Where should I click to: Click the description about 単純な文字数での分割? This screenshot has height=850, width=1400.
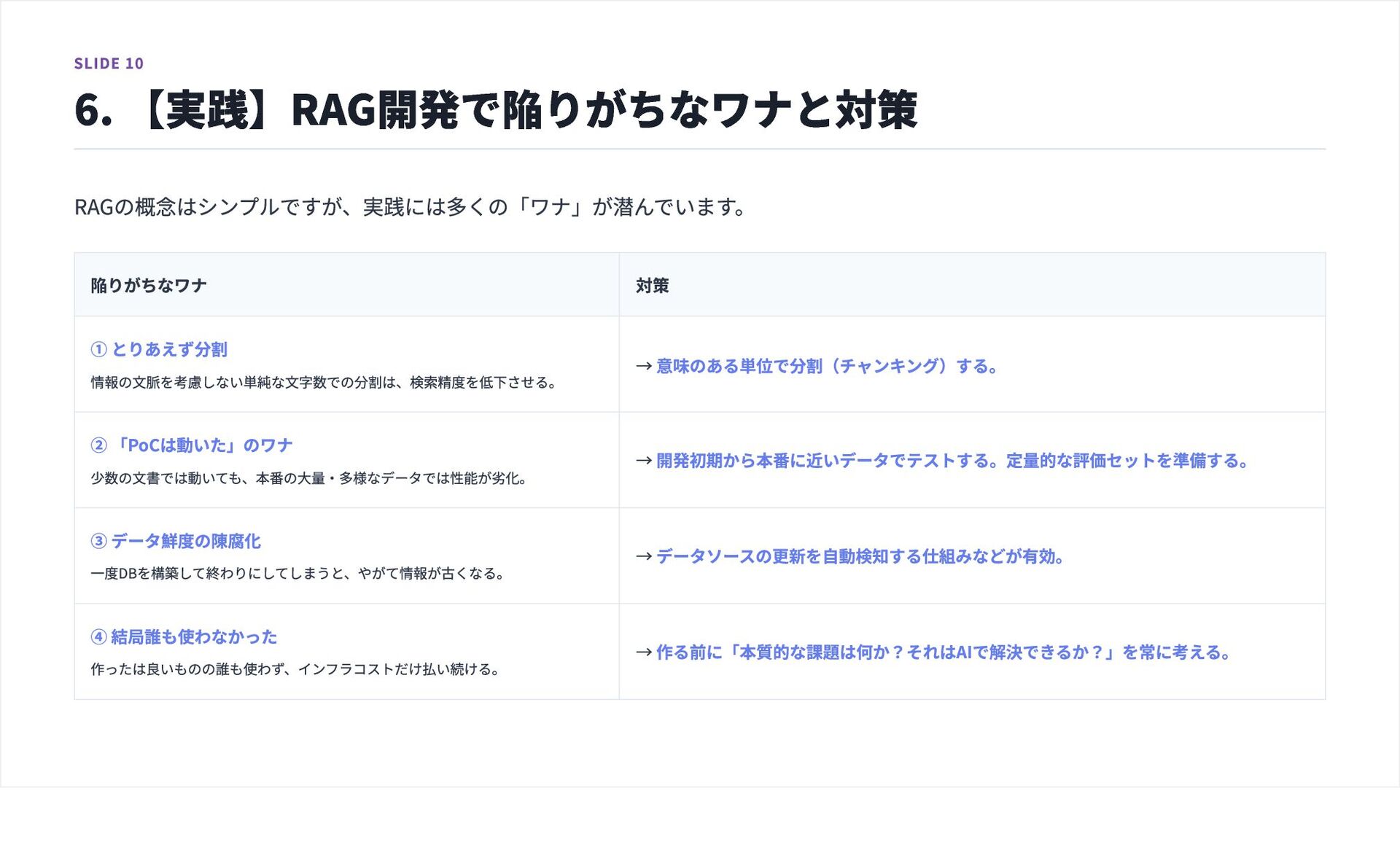(324, 383)
